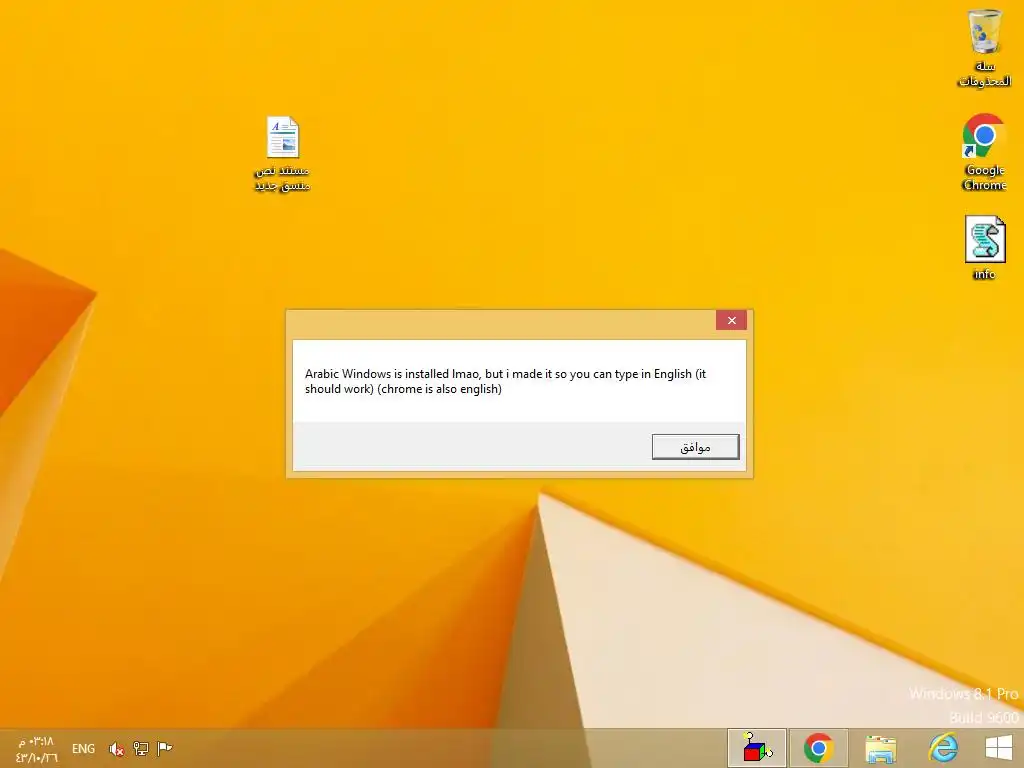
Task: Click the dialog message text about Arabic Windows
Action: coord(505,381)
